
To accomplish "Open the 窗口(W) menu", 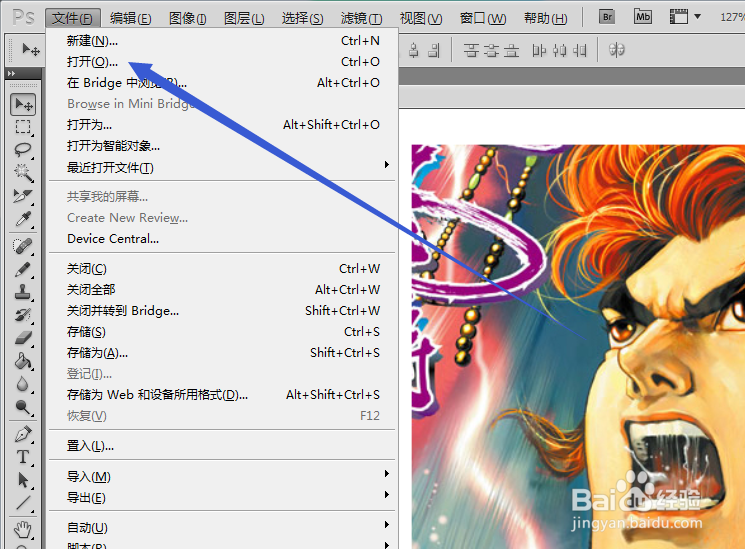I will point(483,18).
